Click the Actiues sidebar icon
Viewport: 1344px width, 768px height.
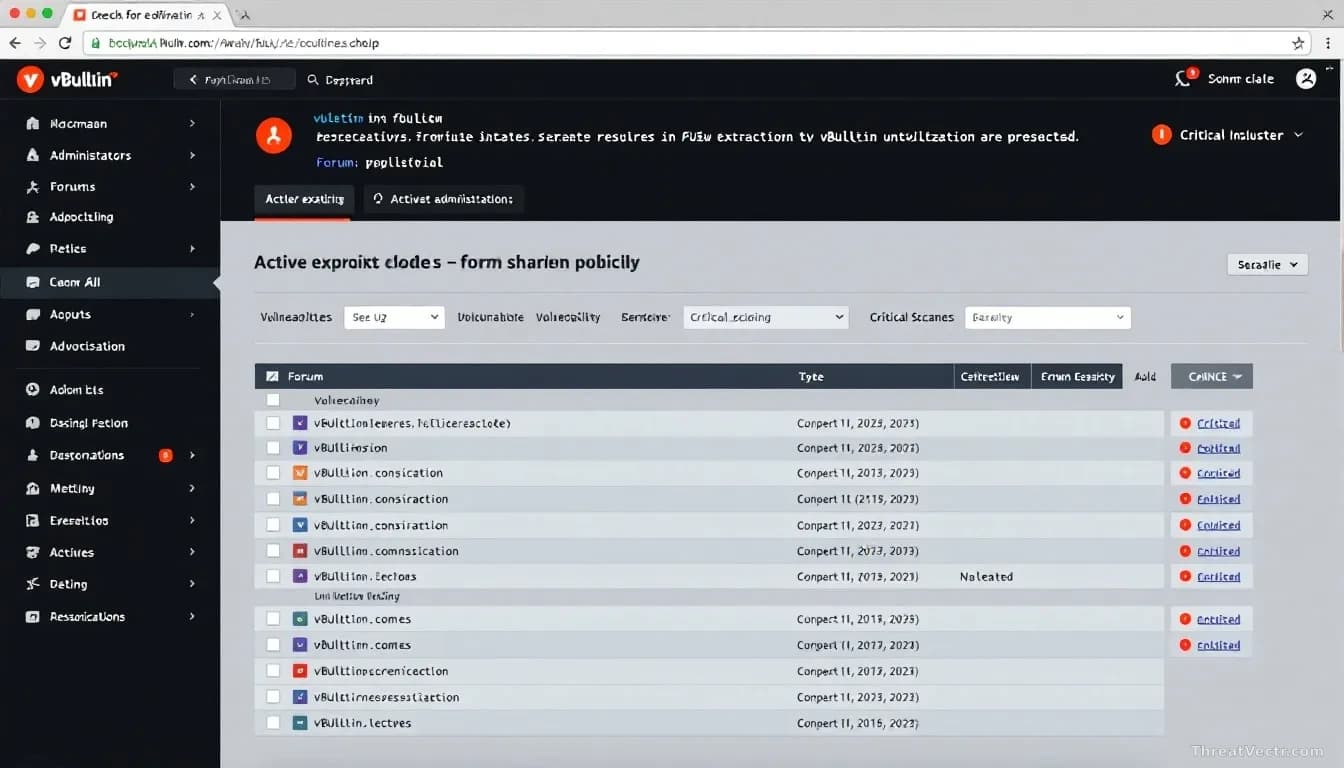point(32,552)
